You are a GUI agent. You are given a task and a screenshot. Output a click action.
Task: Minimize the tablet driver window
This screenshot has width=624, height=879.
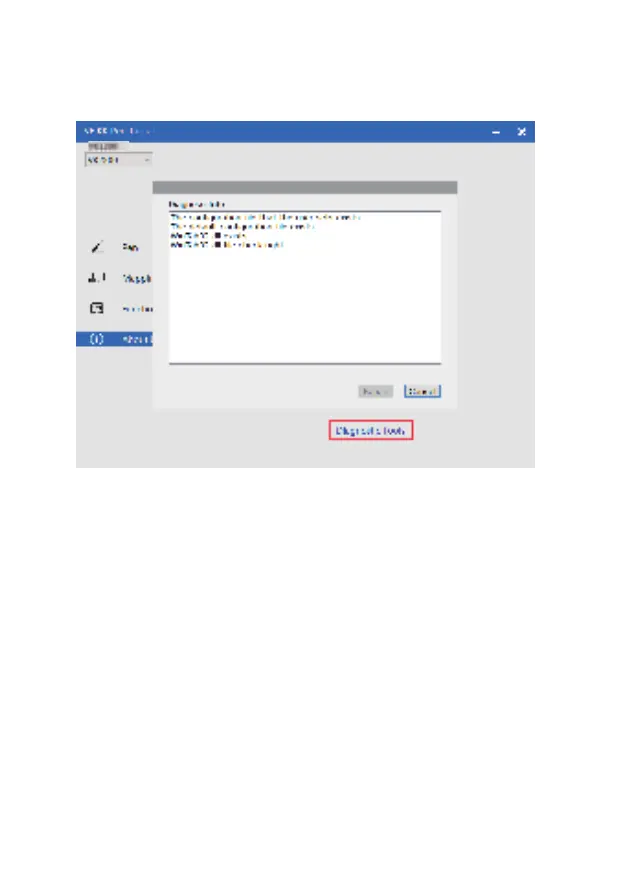496,132
